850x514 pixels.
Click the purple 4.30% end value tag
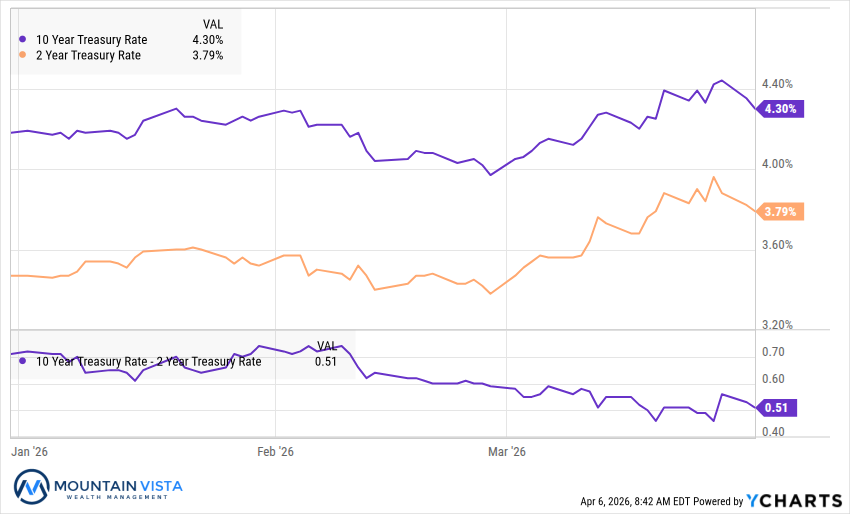click(x=780, y=109)
